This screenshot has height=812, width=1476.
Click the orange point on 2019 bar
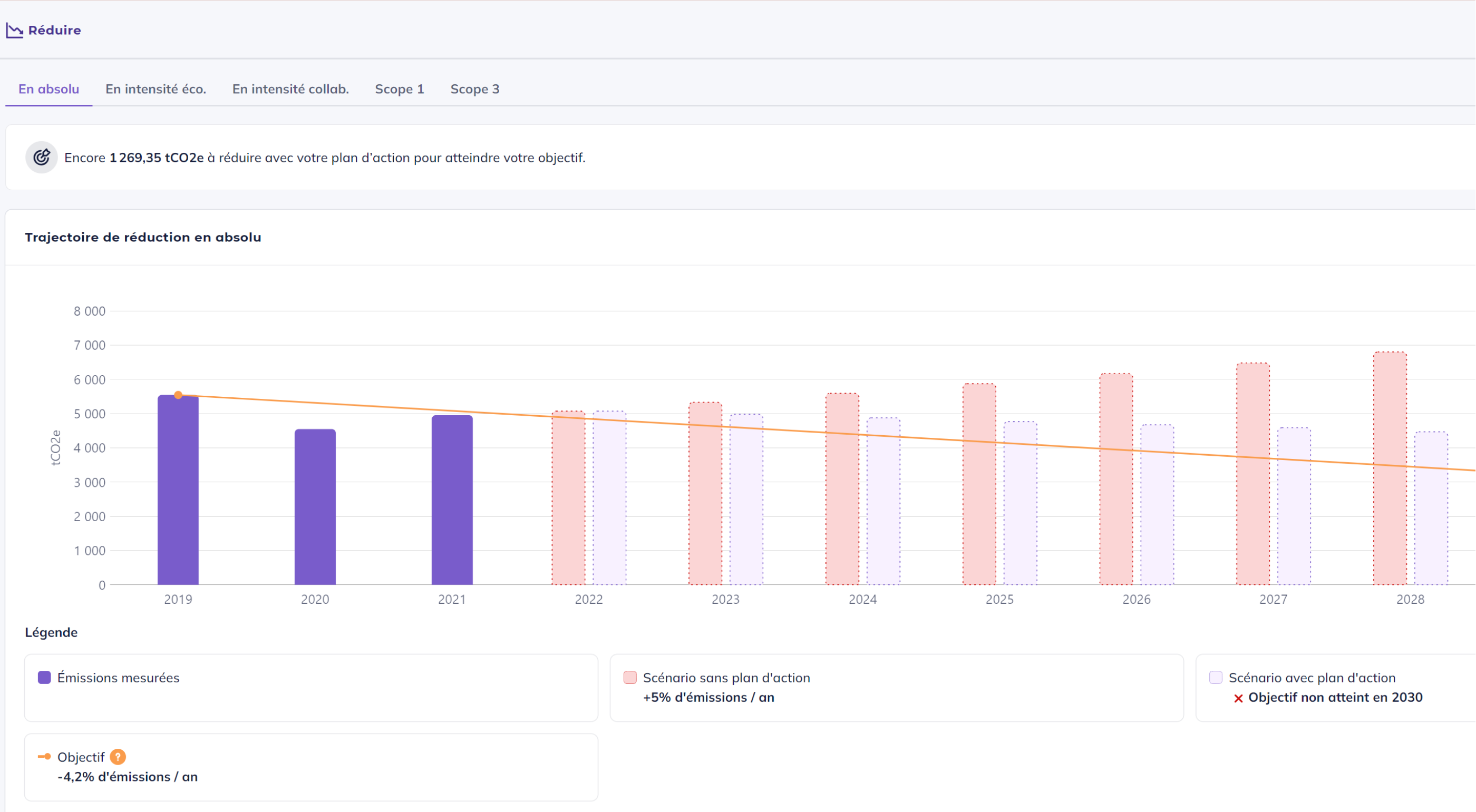[178, 395]
